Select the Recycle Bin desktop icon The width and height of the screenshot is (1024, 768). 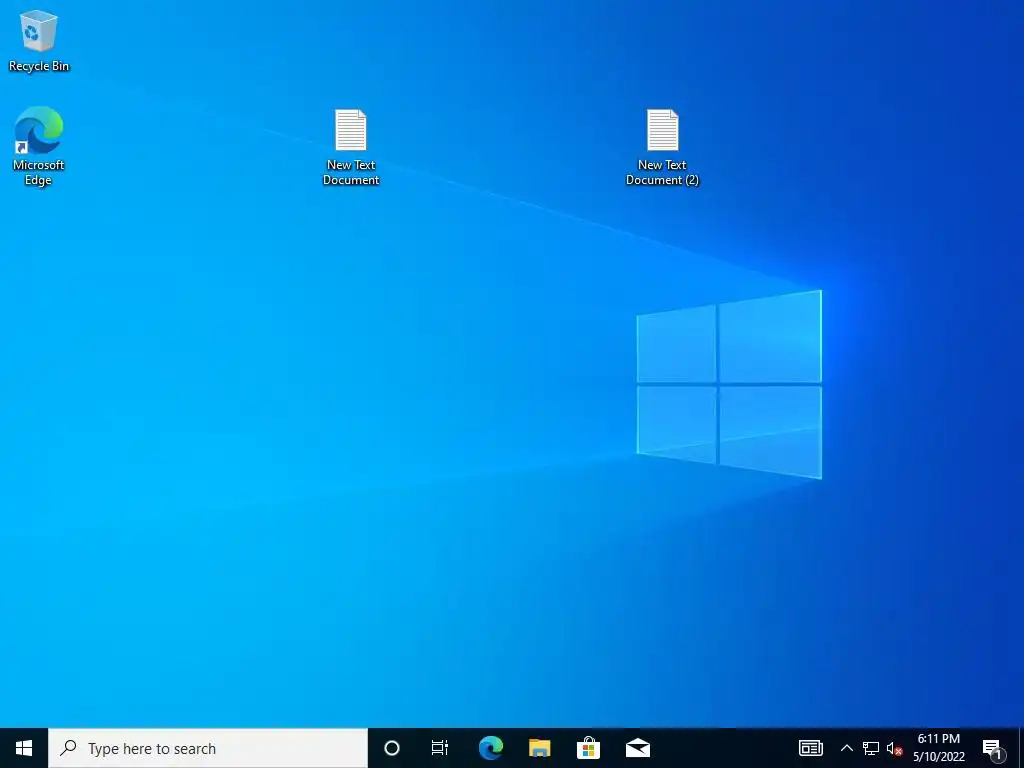click(x=39, y=40)
